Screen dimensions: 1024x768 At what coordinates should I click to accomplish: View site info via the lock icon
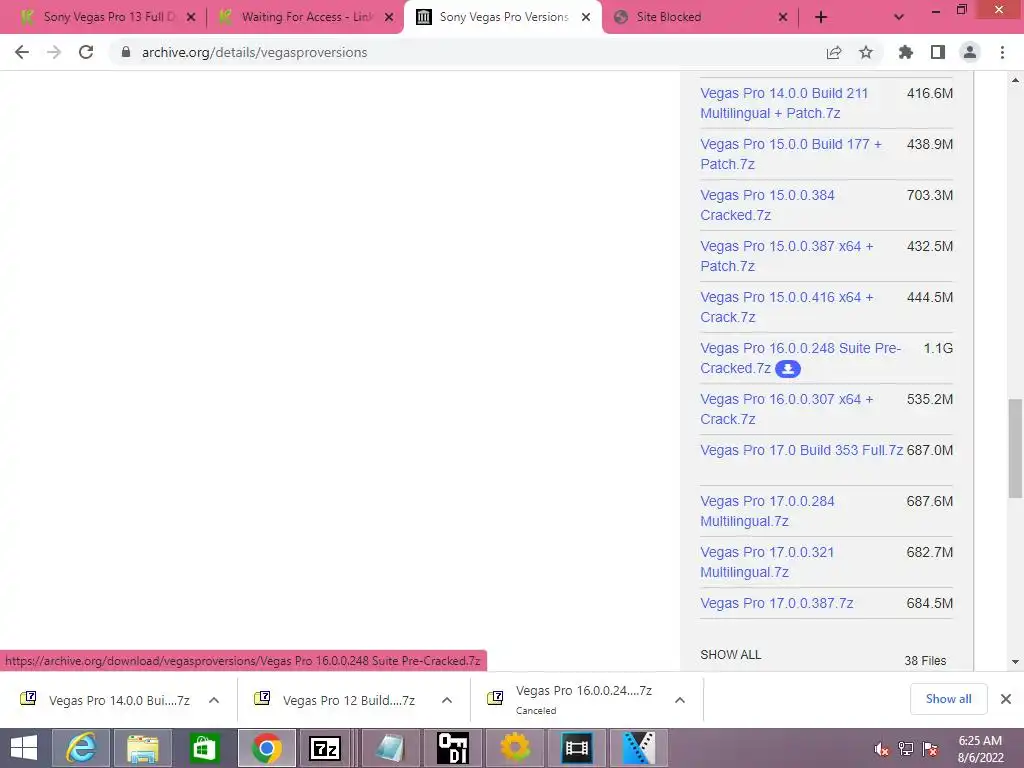click(x=126, y=52)
